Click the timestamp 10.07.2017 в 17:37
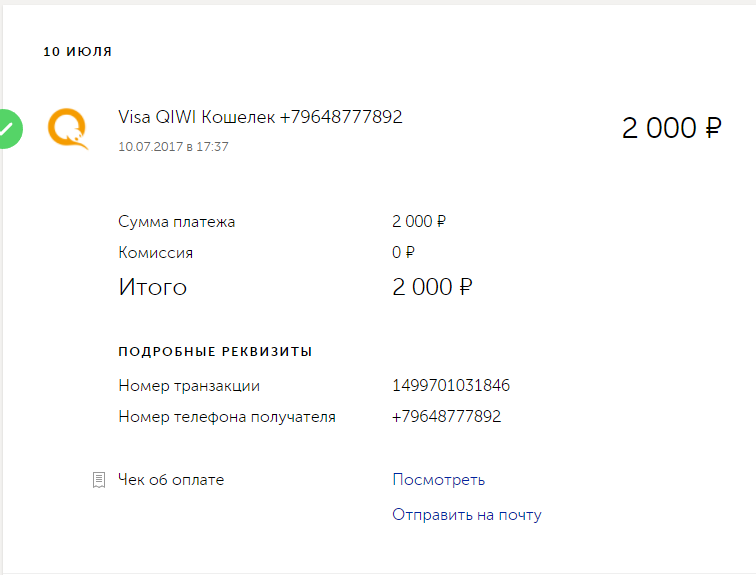This screenshot has height=575, width=756. (x=173, y=147)
